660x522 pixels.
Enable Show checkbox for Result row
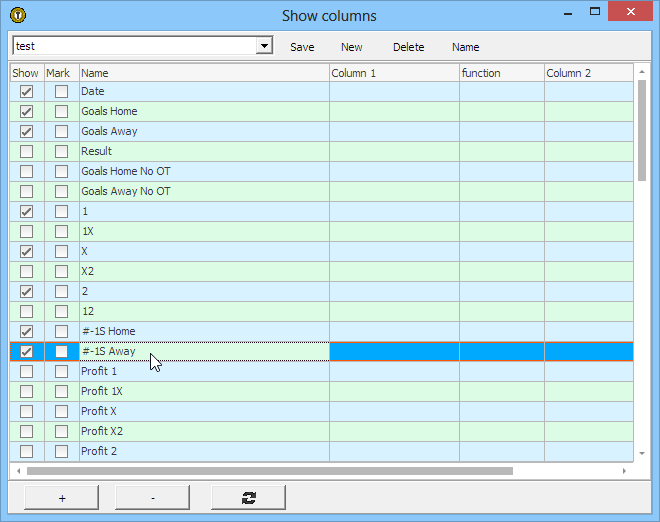(27, 151)
